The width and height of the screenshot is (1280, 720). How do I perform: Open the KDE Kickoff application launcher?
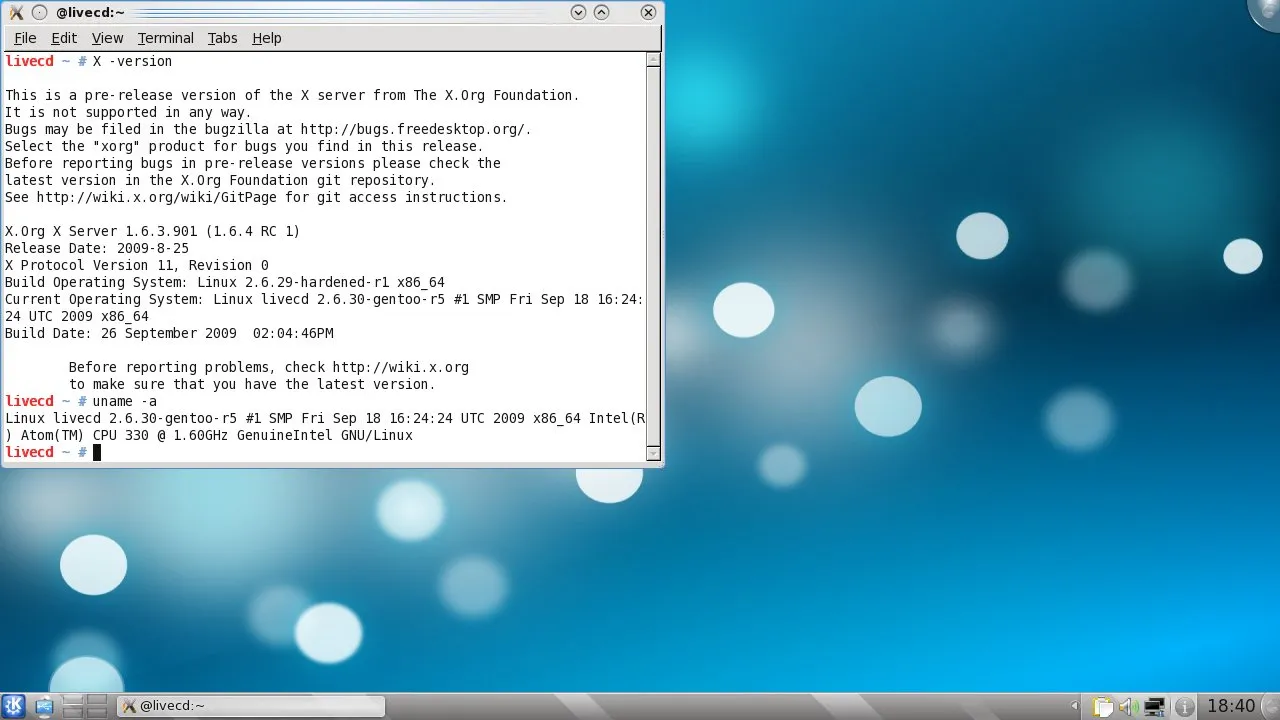(x=13, y=706)
